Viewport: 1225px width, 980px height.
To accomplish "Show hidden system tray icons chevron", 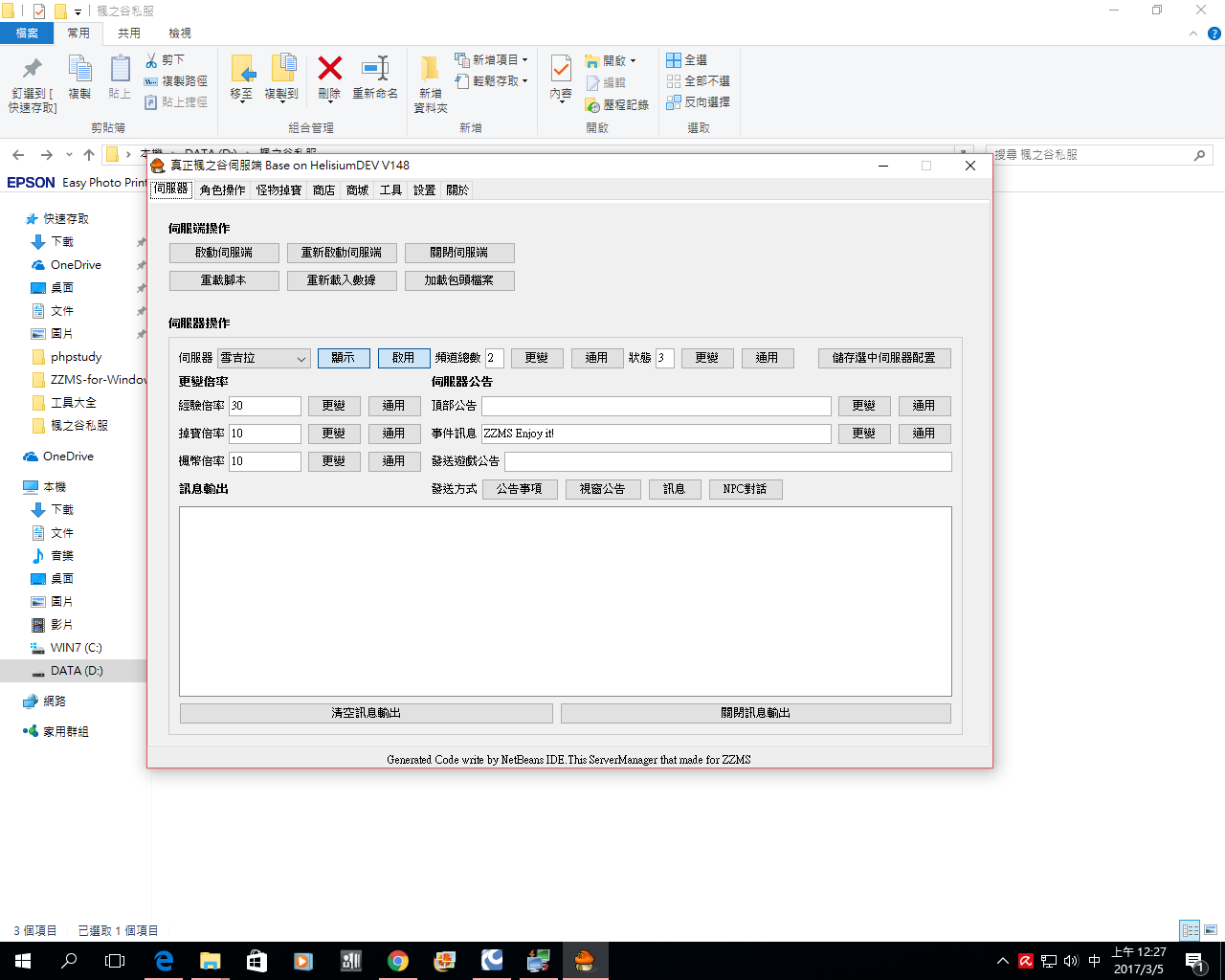I will pos(1002,961).
